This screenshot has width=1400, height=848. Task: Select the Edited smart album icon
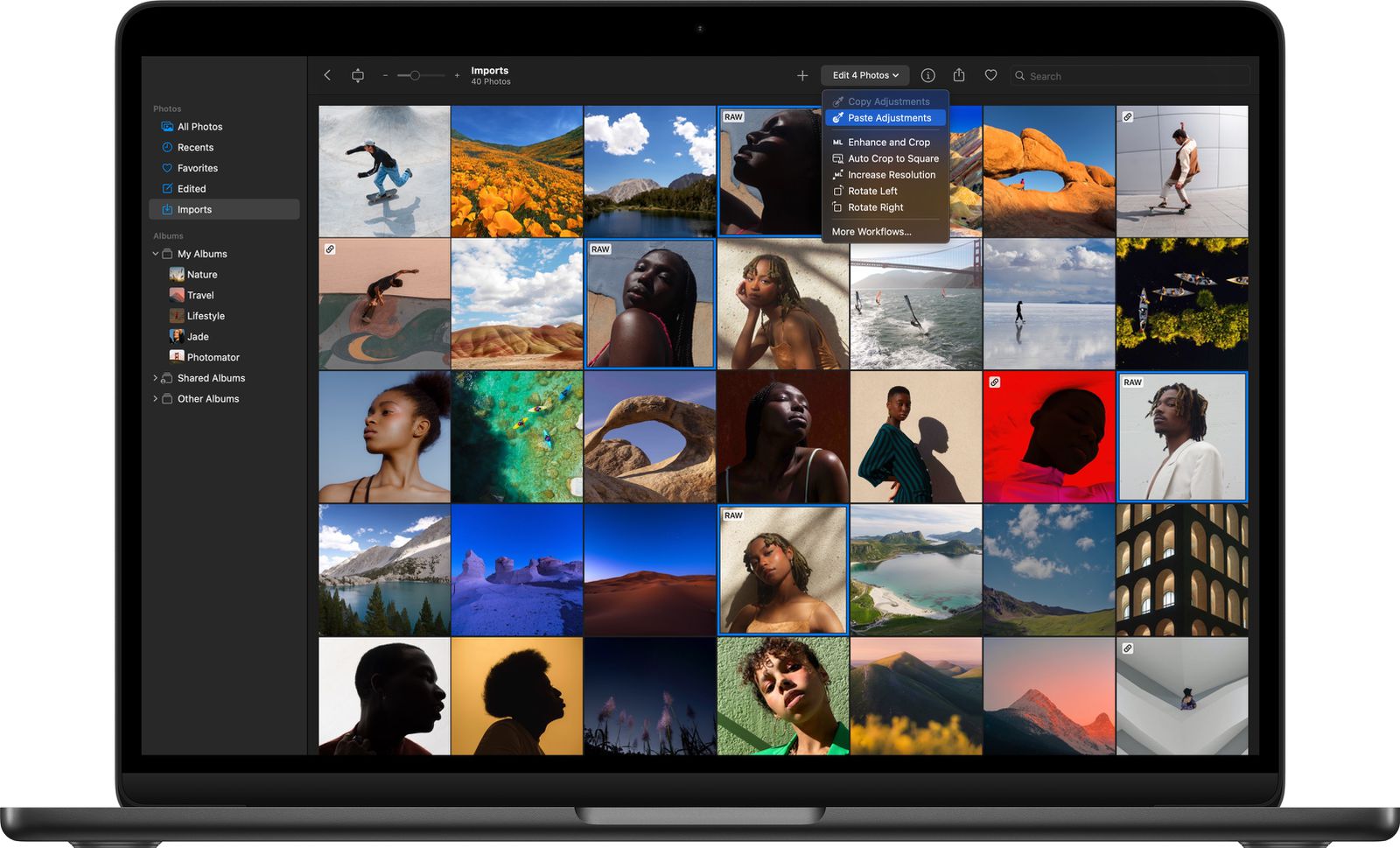pyautogui.click(x=167, y=188)
